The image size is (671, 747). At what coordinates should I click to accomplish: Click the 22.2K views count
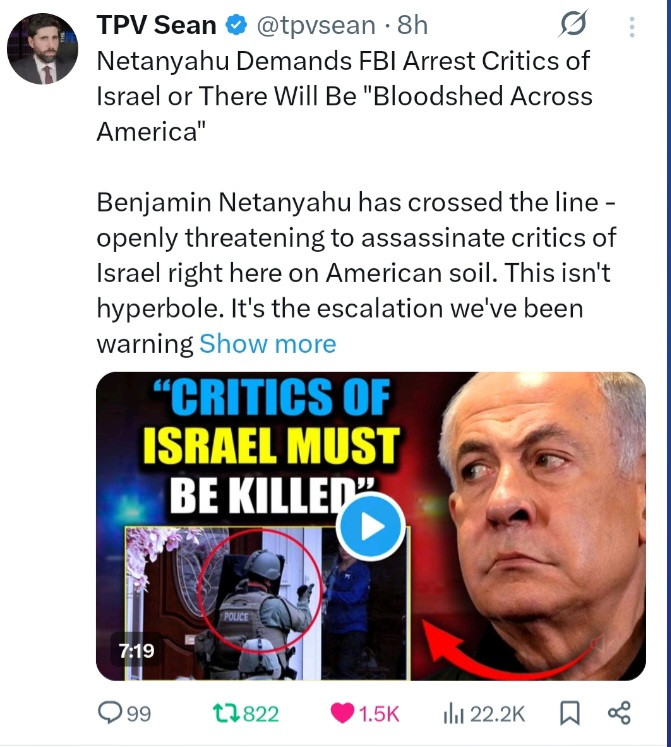(x=497, y=714)
